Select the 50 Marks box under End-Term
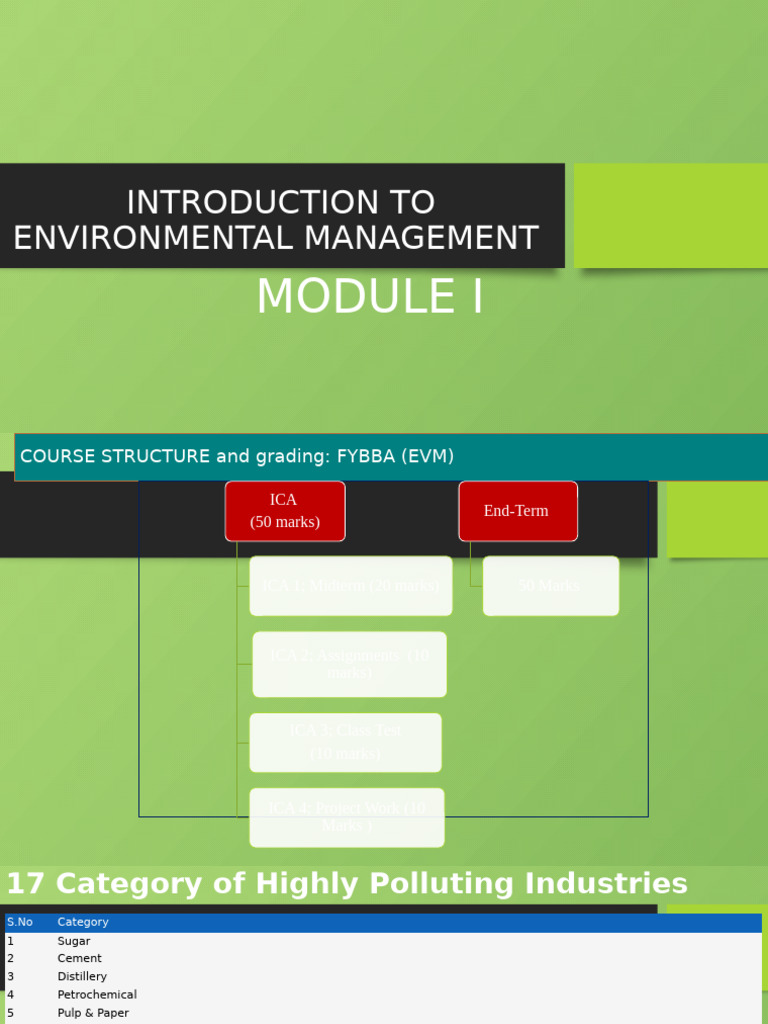This screenshot has width=768, height=1024. (x=551, y=585)
